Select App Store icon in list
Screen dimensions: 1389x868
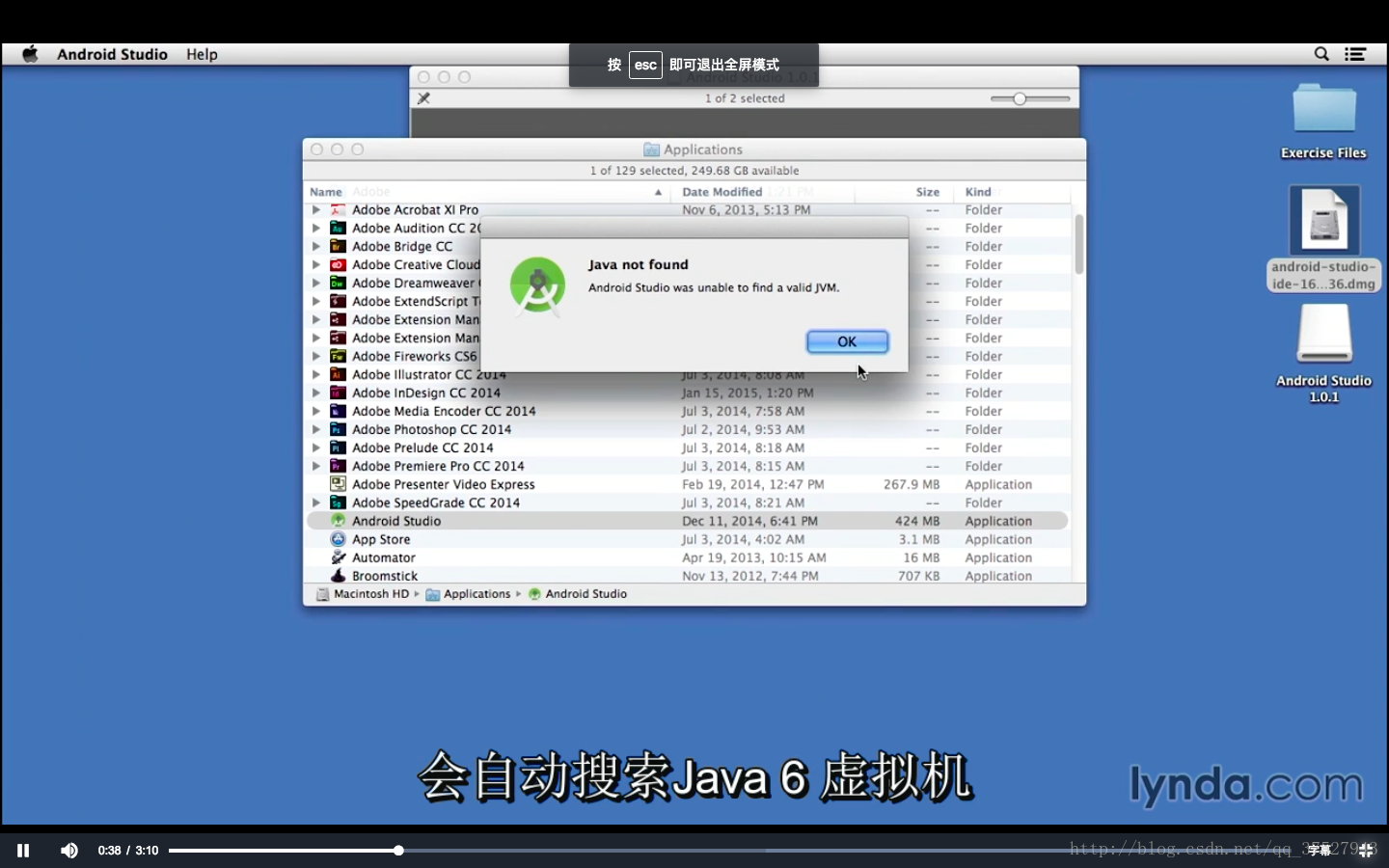click(338, 539)
